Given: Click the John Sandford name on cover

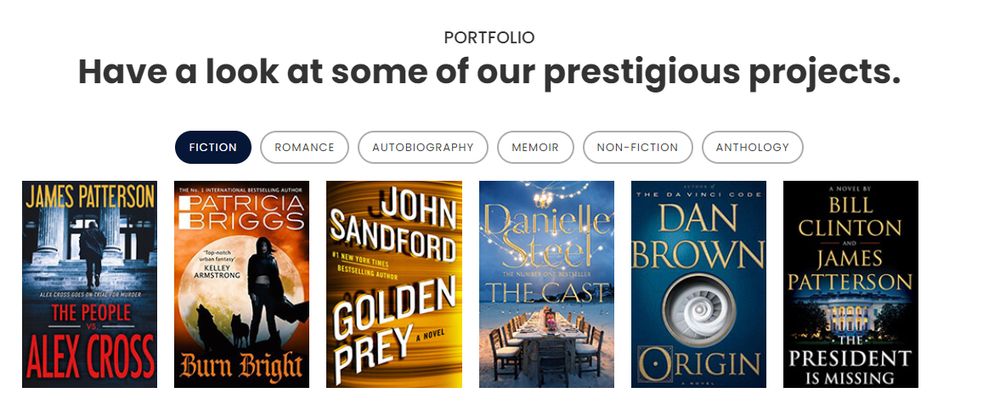Looking at the screenshot, I should (x=394, y=222).
